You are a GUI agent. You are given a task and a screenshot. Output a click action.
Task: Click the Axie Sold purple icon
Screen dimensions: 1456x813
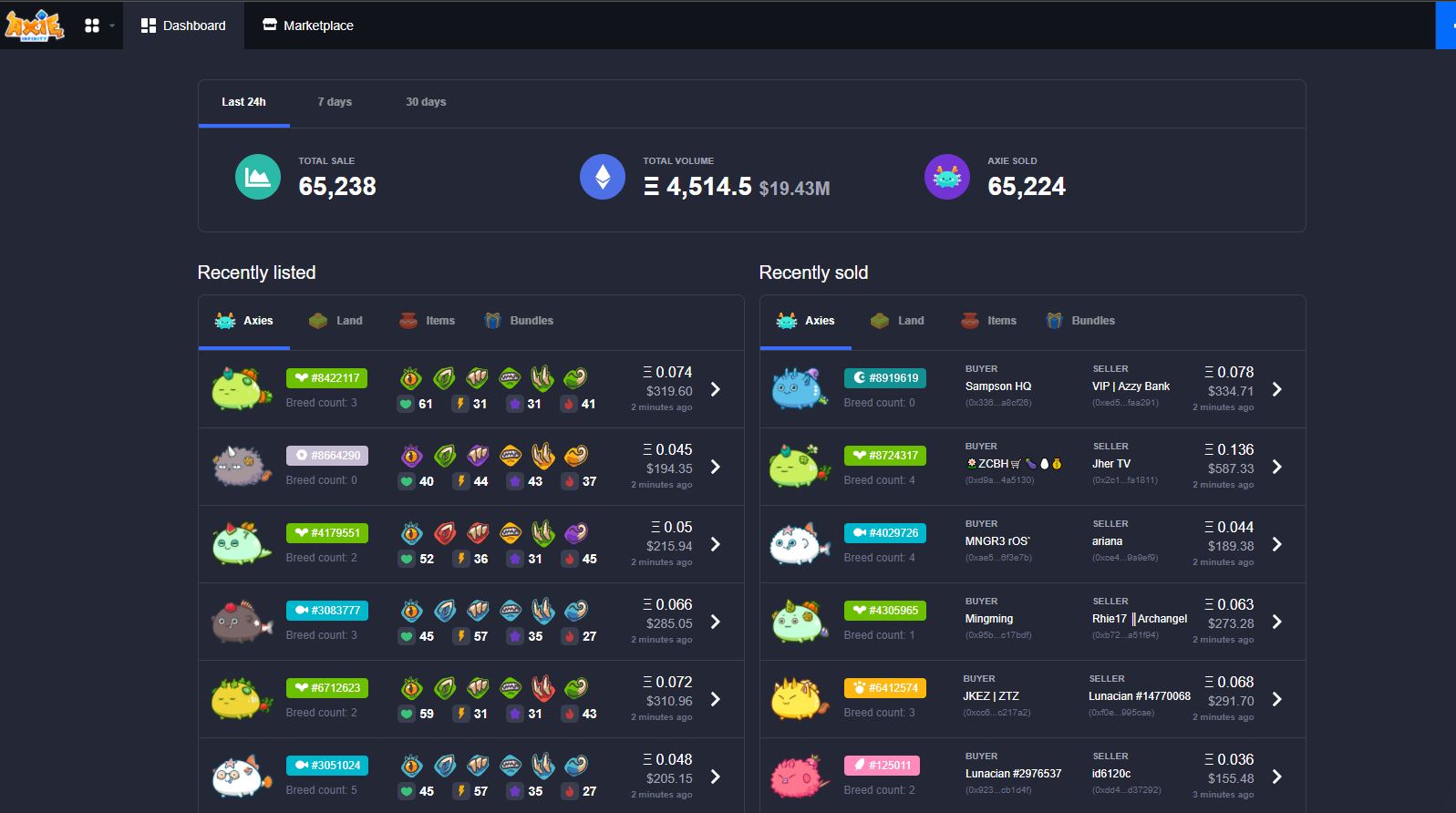click(x=947, y=177)
